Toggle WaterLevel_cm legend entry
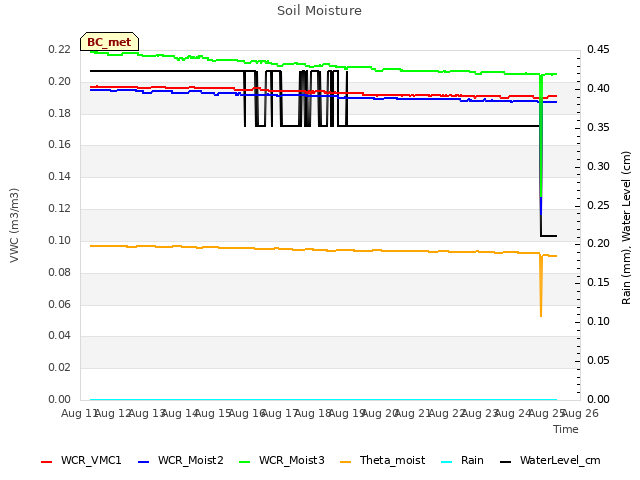Screen dimensions: 640x480 click(x=550, y=460)
